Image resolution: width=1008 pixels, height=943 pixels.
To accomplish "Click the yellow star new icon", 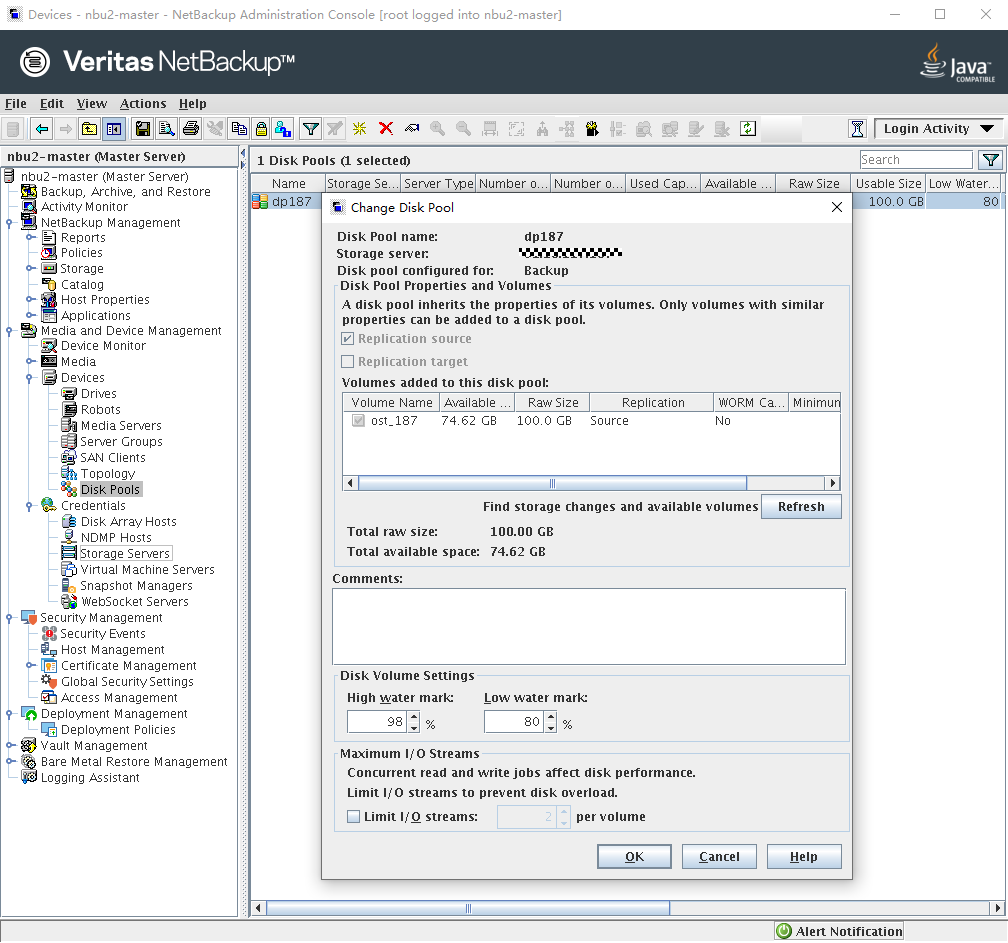I will (x=359, y=129).
